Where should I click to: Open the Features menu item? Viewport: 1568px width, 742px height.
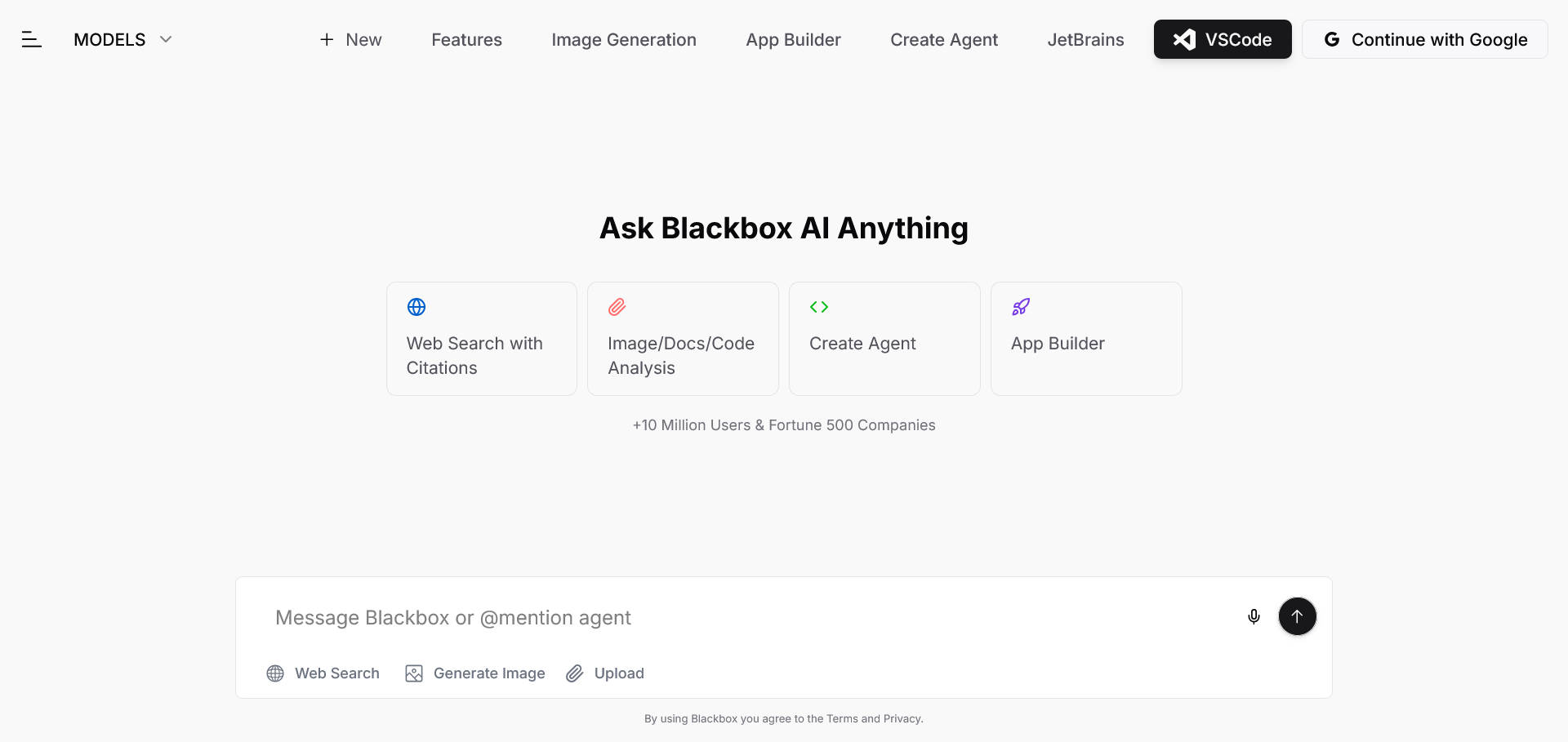click(x=466, y=39)
